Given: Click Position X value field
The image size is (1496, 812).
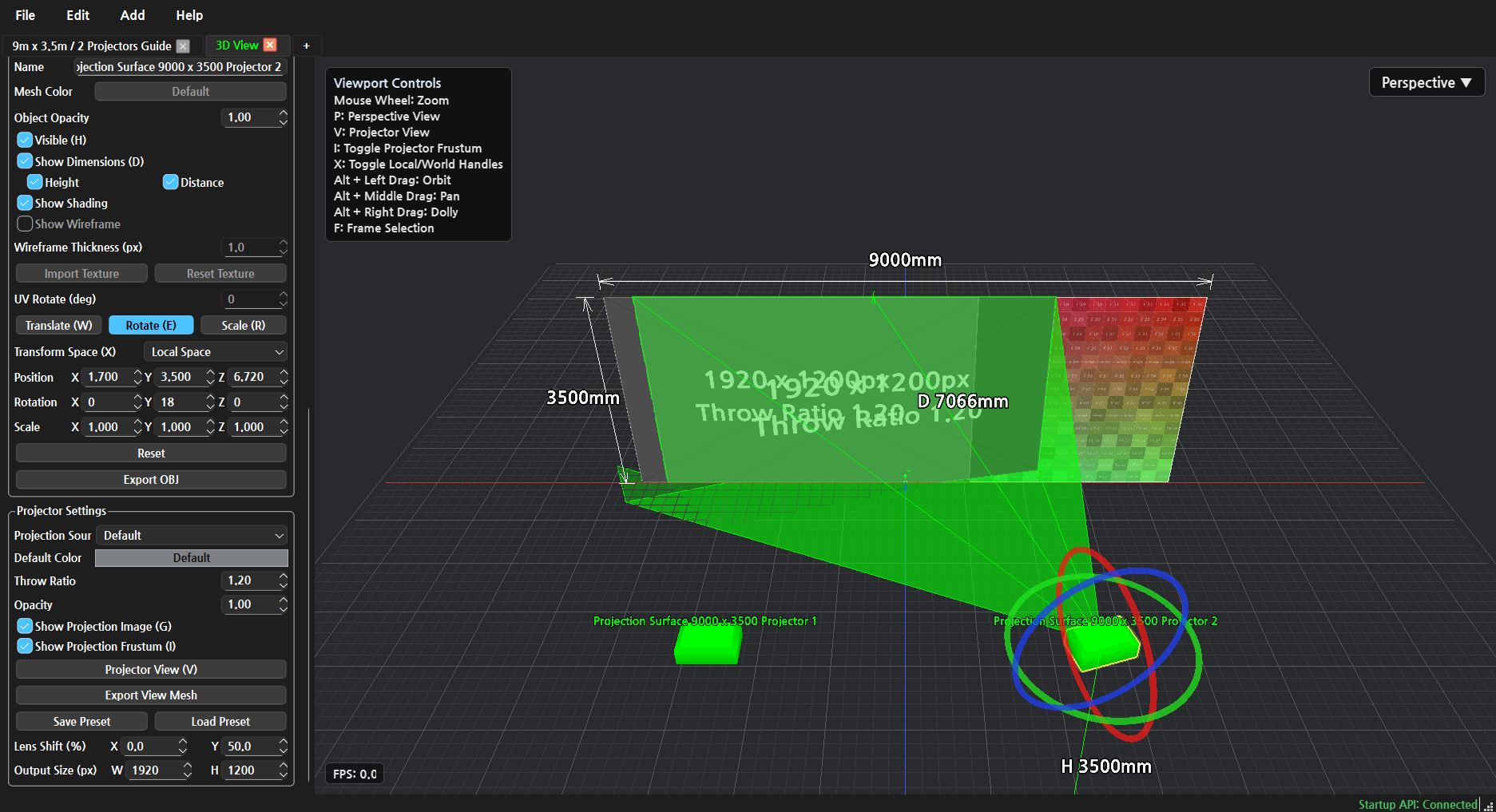Looking at the screenshot, I should tap(108, 377).
